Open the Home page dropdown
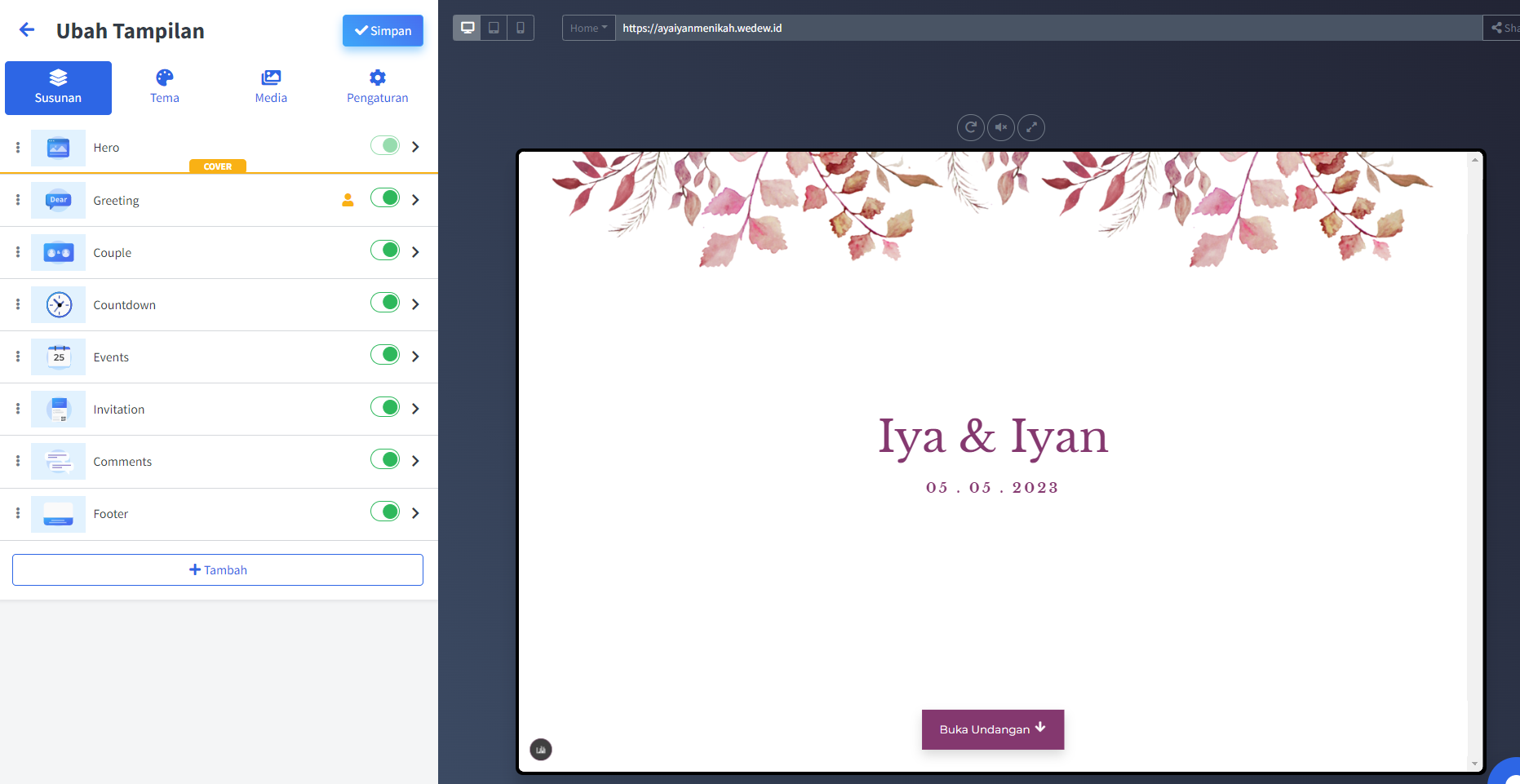The height and width of the screenshot is (784, 1520). [x=588, y=28]
